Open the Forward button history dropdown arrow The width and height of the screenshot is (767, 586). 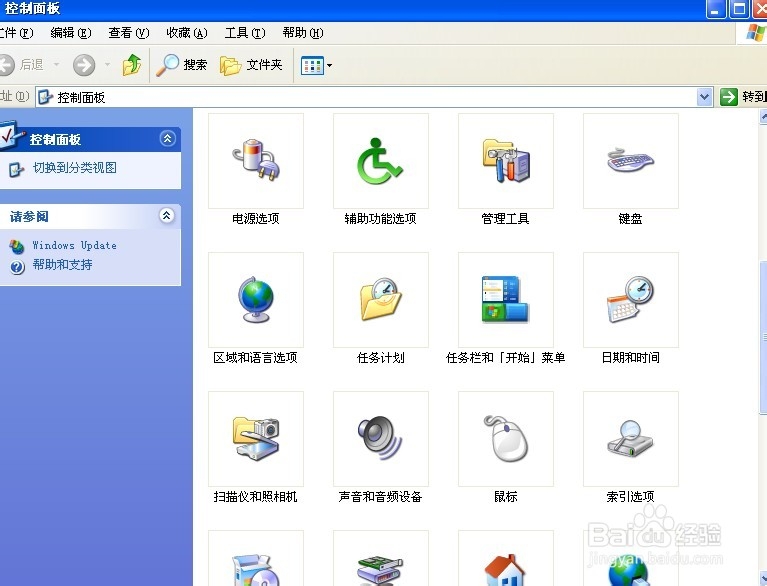pyautogui.click(x=107, y=64)
